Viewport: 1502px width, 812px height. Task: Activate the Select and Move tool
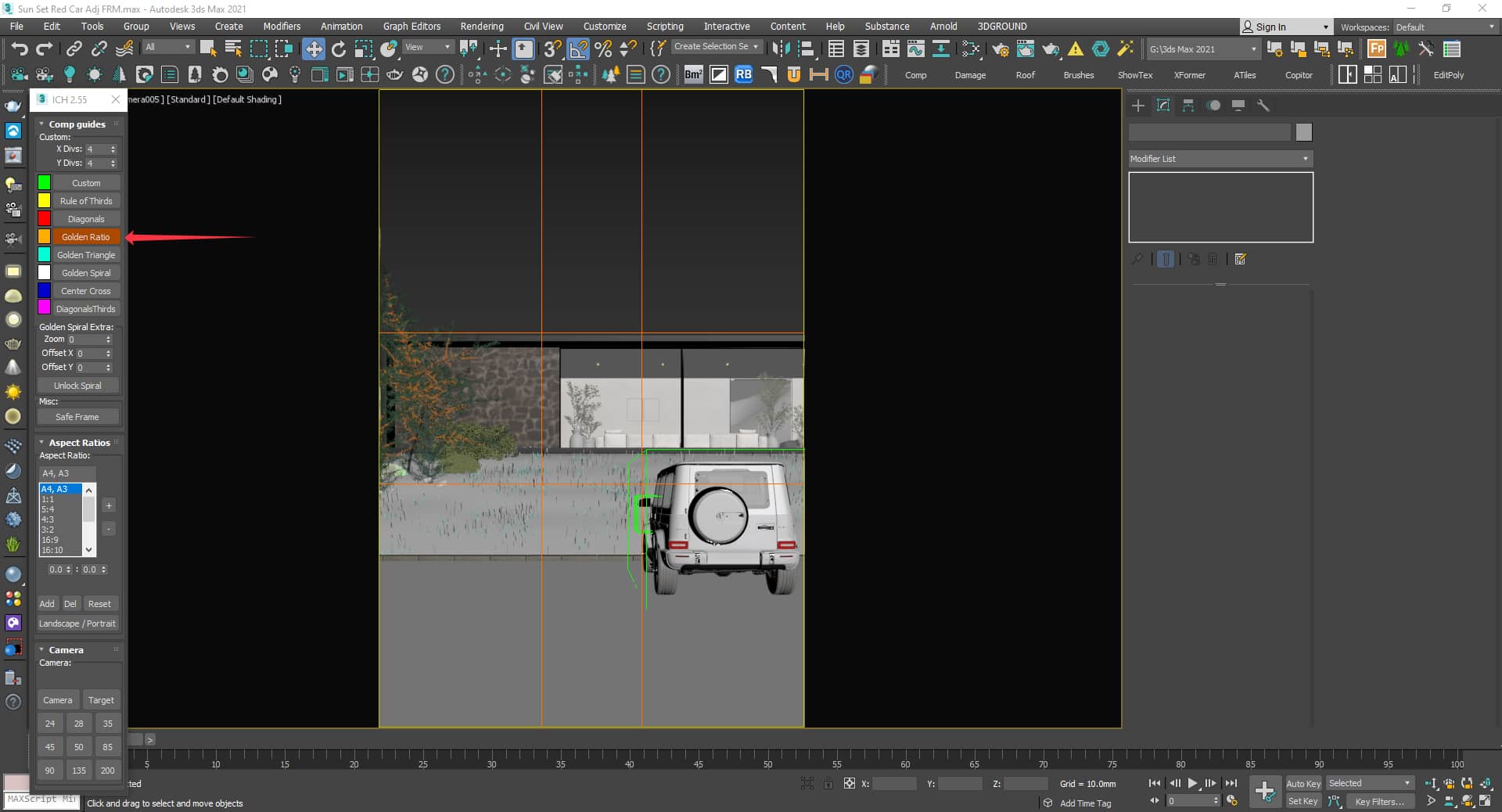[x=314, y=49]
